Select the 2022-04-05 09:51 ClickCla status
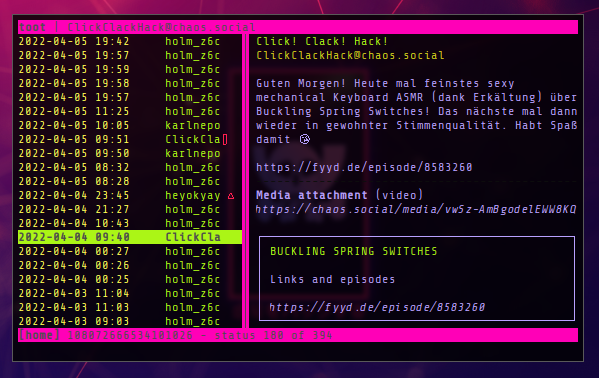The image size is (599, 378). pyautogui.click(x=130, y=139)
